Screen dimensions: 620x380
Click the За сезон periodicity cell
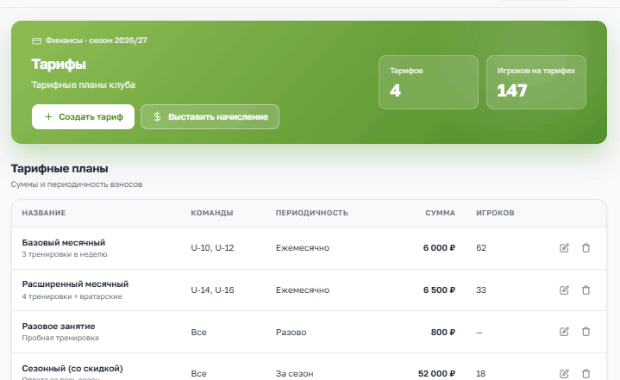[295, 374]
